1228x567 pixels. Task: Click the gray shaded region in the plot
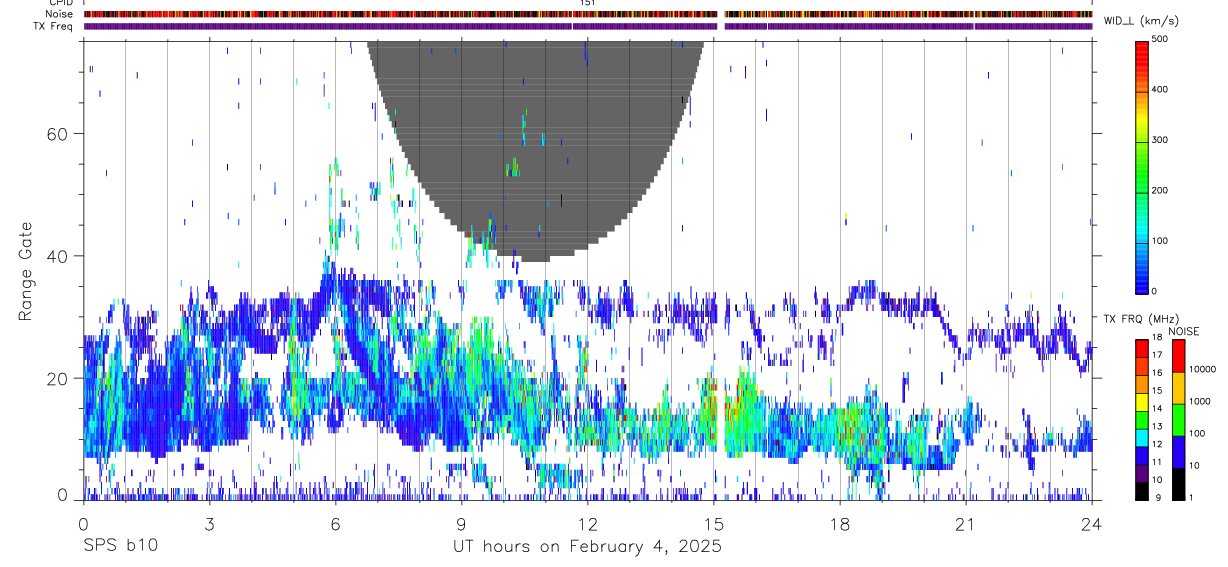click(536, 150)
